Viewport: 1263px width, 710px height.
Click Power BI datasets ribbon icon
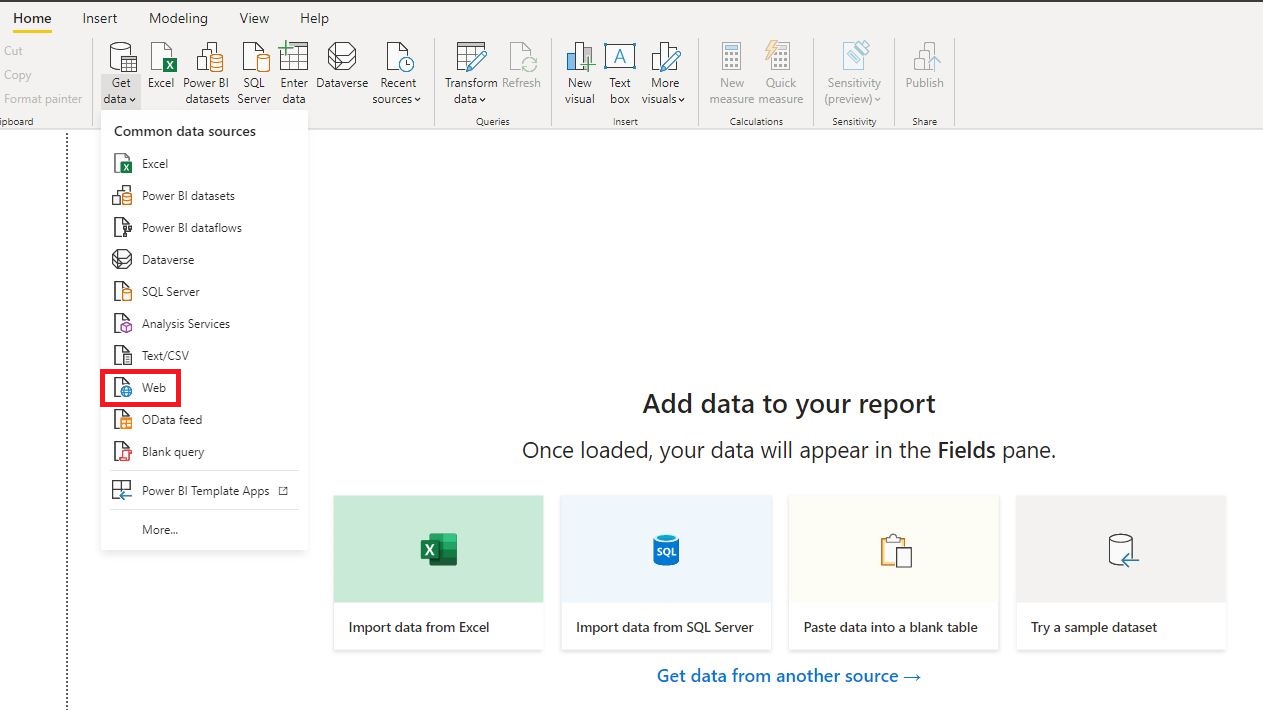206,74
